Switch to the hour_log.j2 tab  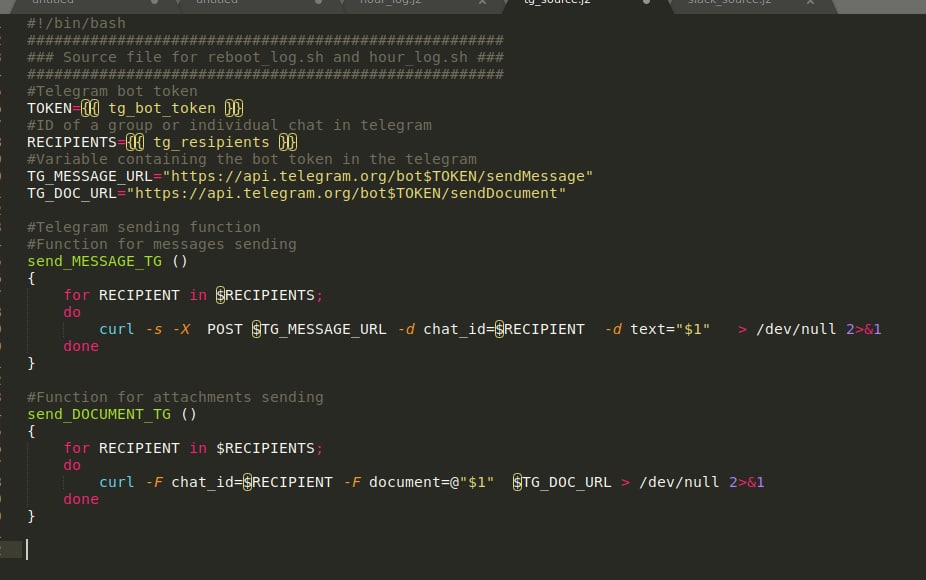(391, 3)
